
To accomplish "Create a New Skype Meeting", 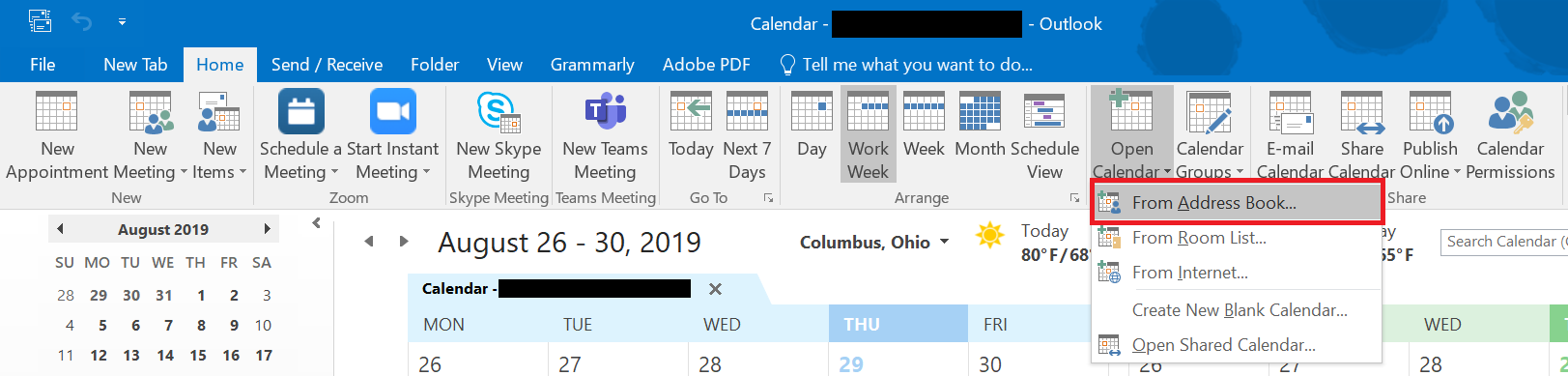I will pyautogui.click(x=499, y=135).
